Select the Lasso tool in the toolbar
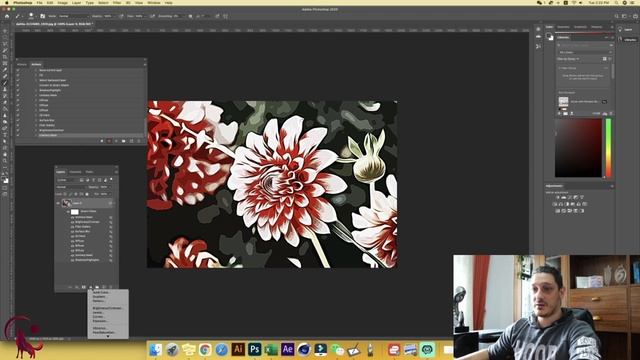The width and height of the screenshot is (640, 360). [x=5, y=44]
